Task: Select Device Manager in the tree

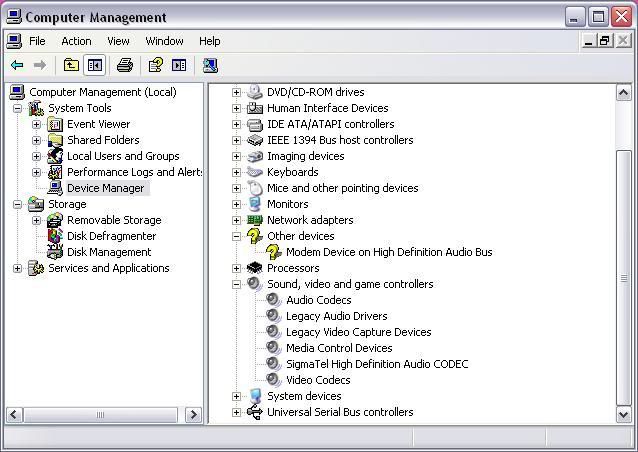Action: tap(105, 188)
